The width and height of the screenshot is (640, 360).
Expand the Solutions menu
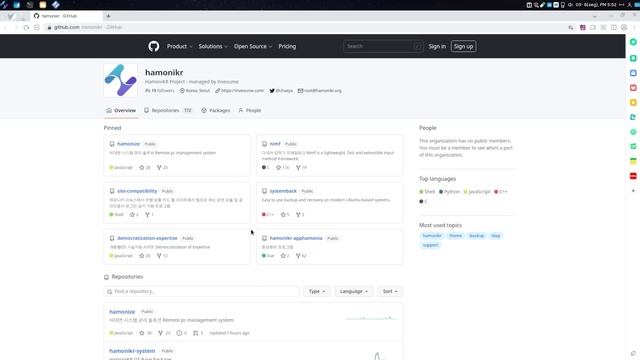(x=213, y=47)
